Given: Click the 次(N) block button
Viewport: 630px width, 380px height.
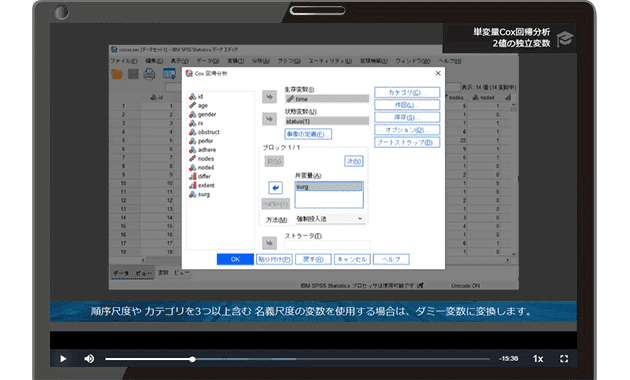Looking at the screenshot, I should (354, 161).
